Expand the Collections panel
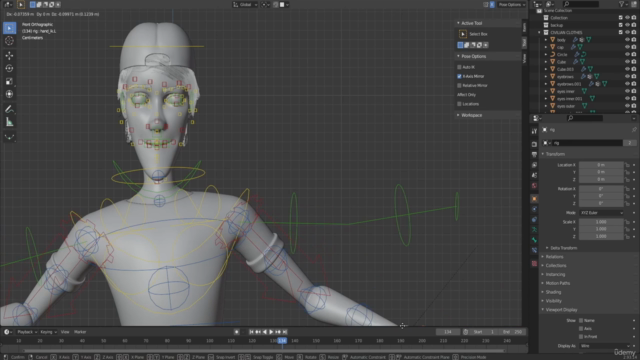Viewport: 640px width, 360px height. pyautogui.click(x=556, y=266)
